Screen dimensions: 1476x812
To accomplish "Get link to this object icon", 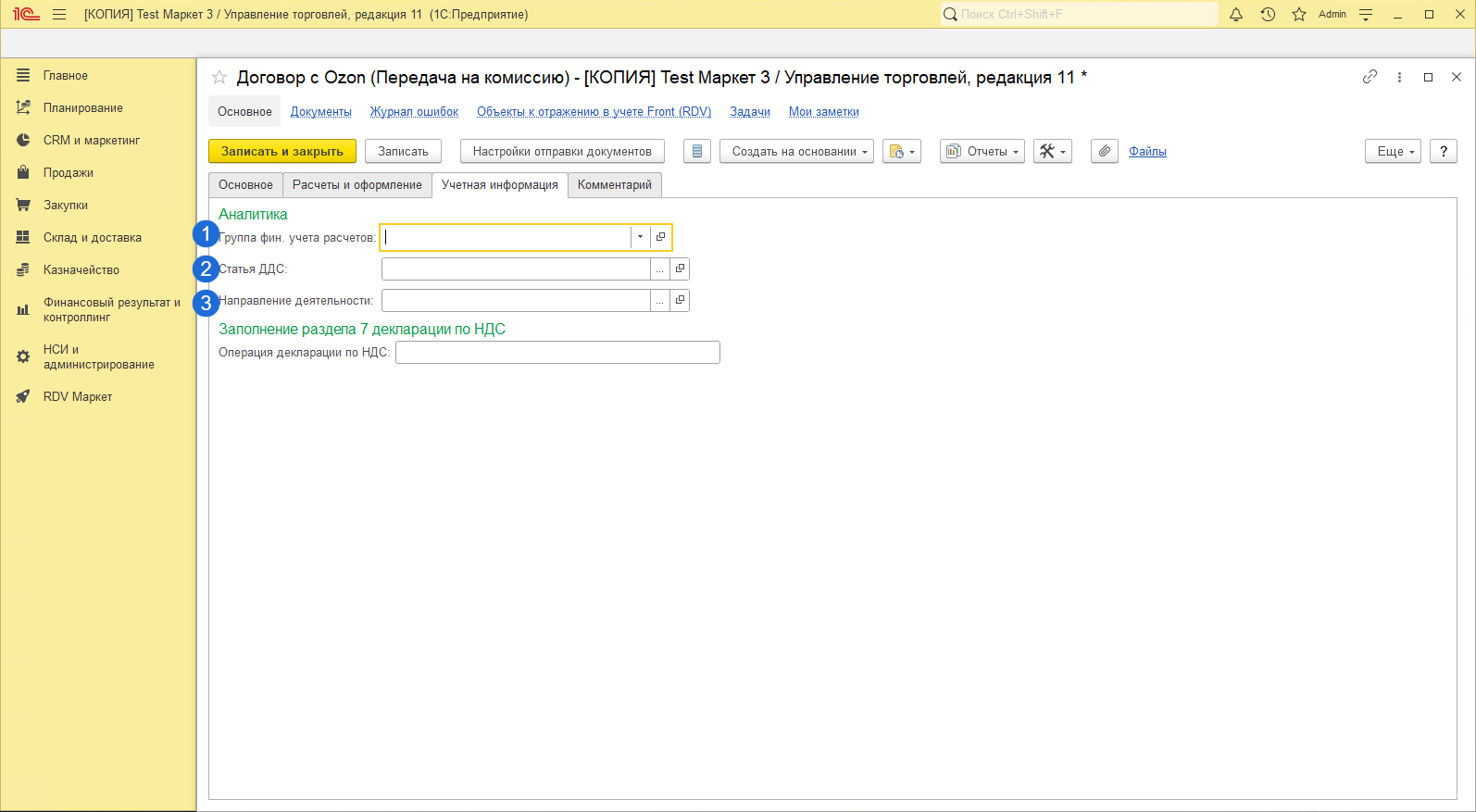I will 1370,77.
